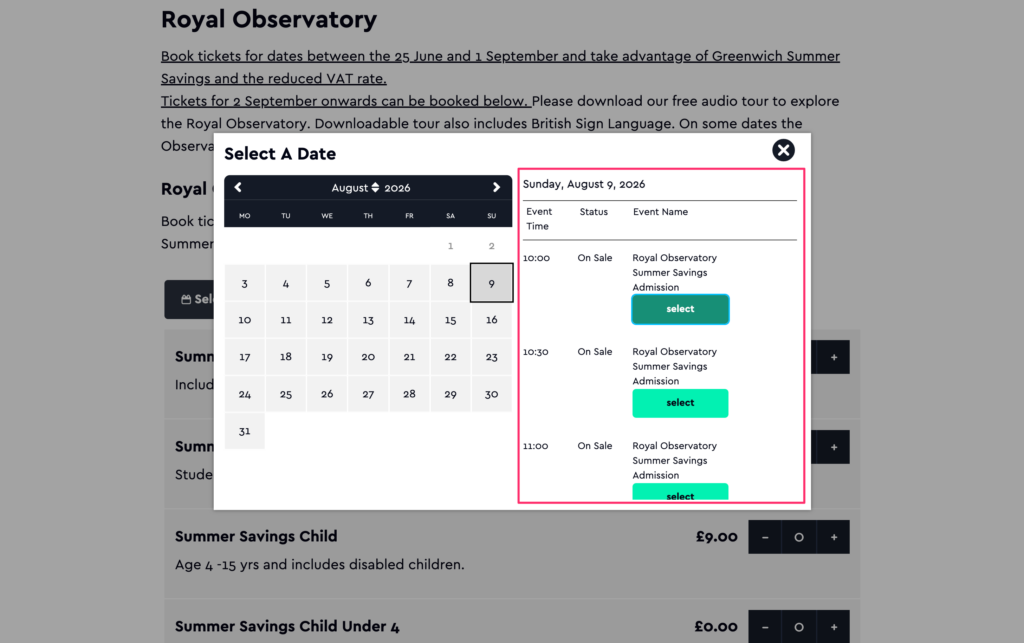The width and height of the screenshot is (1024, 643).
Task: Open the August month dropdown
Action: (355, 187)
